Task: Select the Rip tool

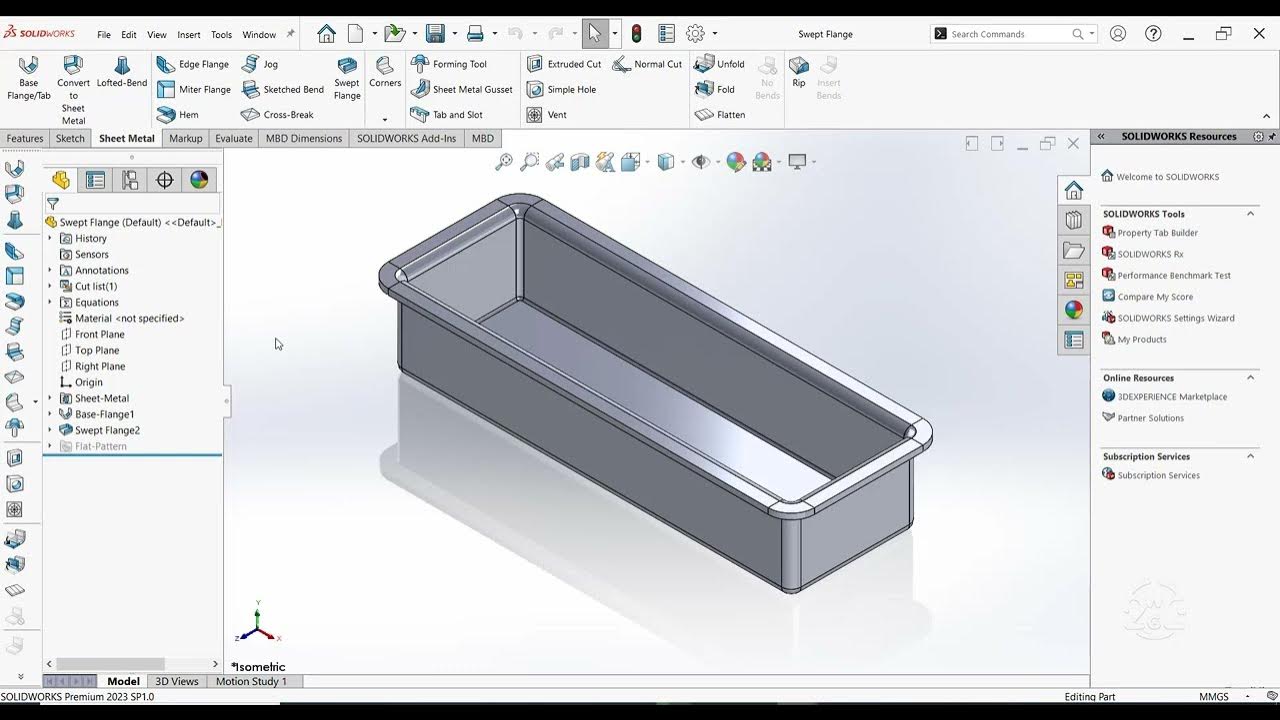Action: point(799,72)
